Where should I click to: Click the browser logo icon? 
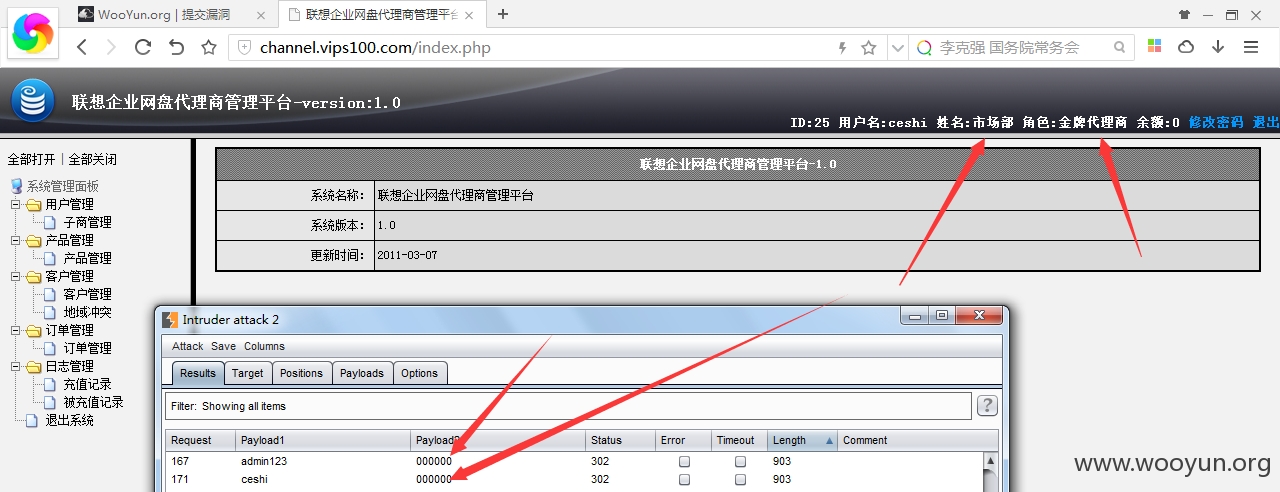33,35
